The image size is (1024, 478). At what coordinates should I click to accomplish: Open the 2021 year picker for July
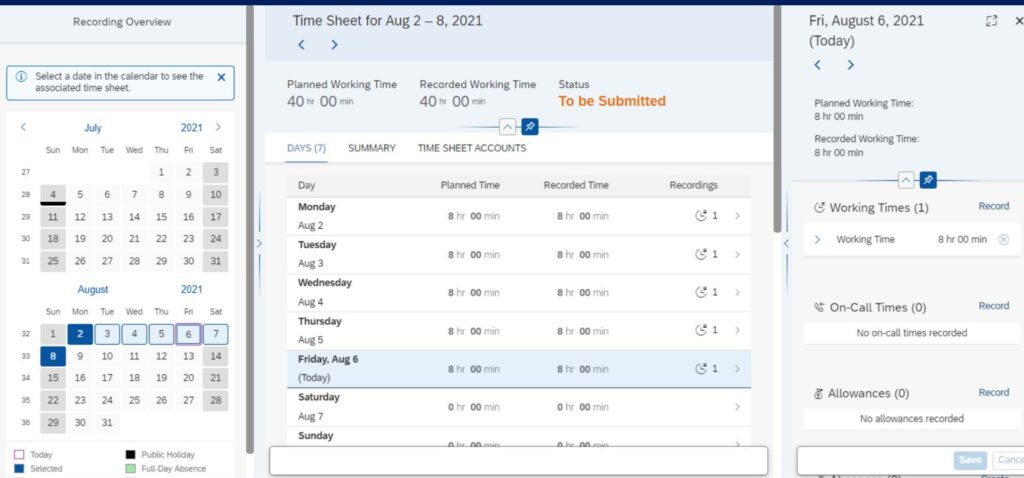coord(192,128)
